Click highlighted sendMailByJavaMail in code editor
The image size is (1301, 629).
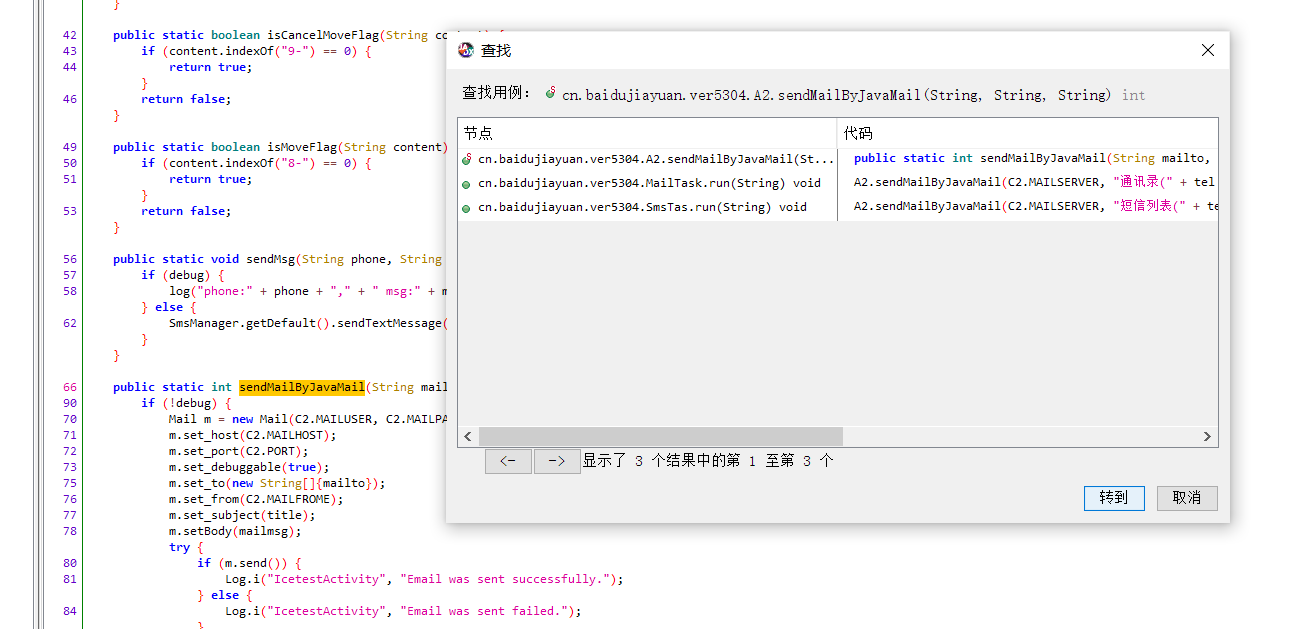click(302, 387)
